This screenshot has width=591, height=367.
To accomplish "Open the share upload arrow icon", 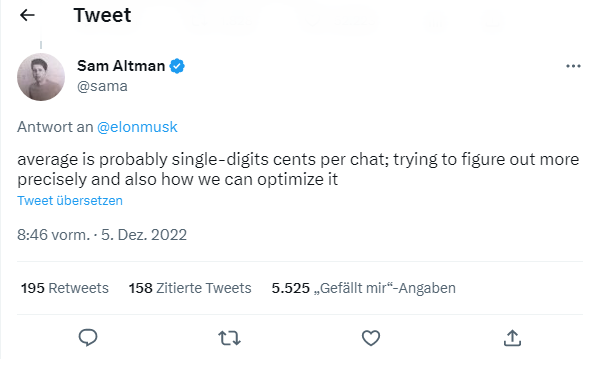I will tap(512, 338).
